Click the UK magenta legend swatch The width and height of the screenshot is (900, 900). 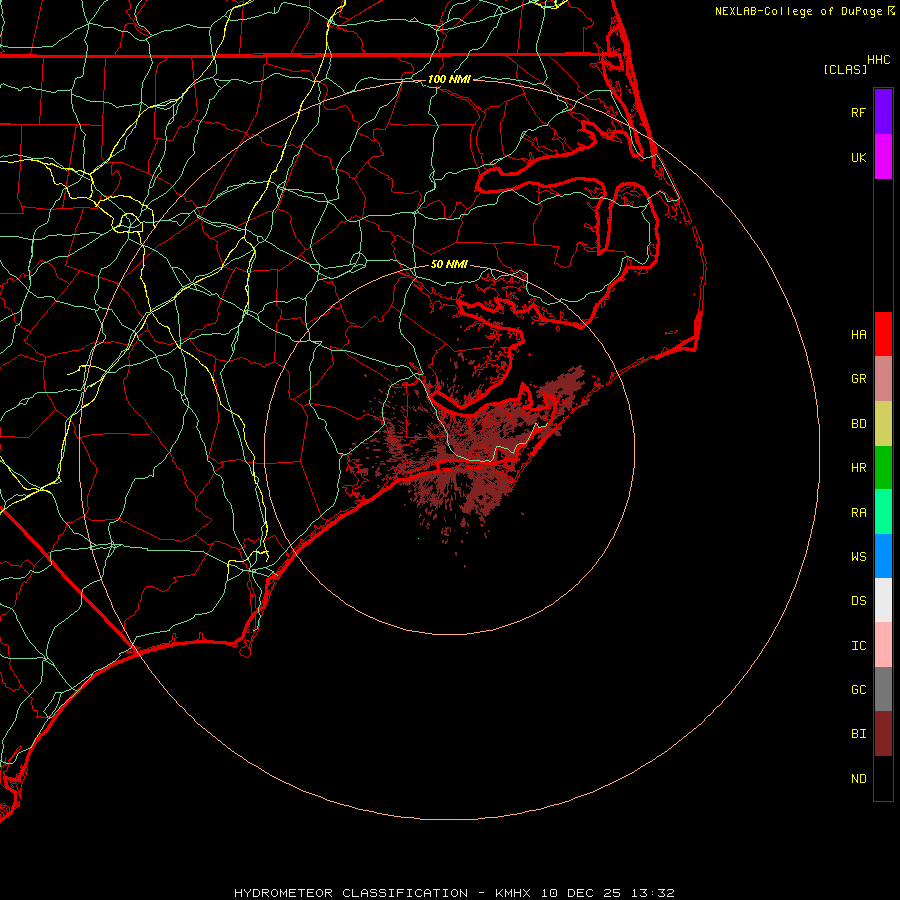coord(883,157)
